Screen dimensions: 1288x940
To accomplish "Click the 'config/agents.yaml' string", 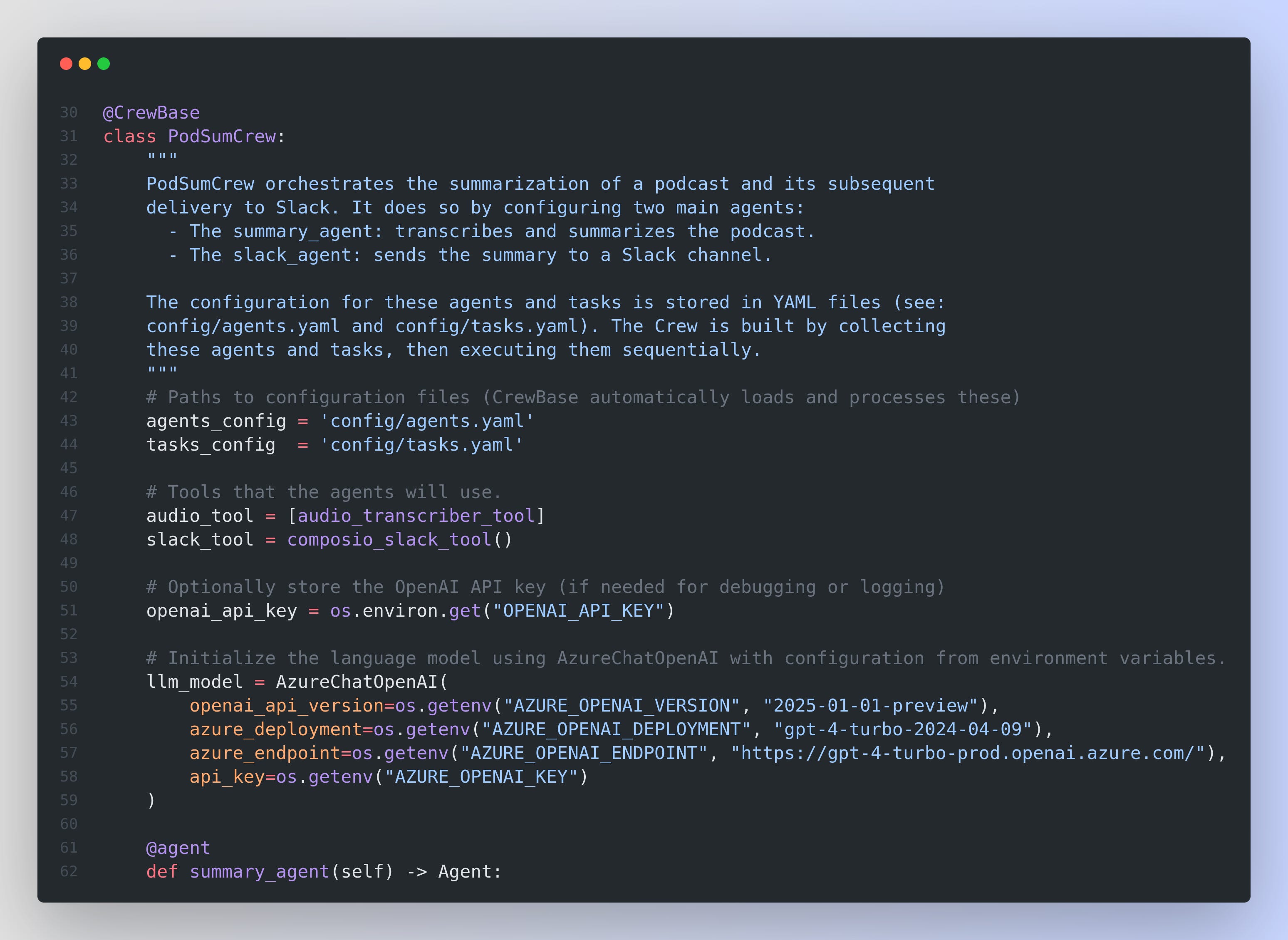I will [x=427, y=421].
